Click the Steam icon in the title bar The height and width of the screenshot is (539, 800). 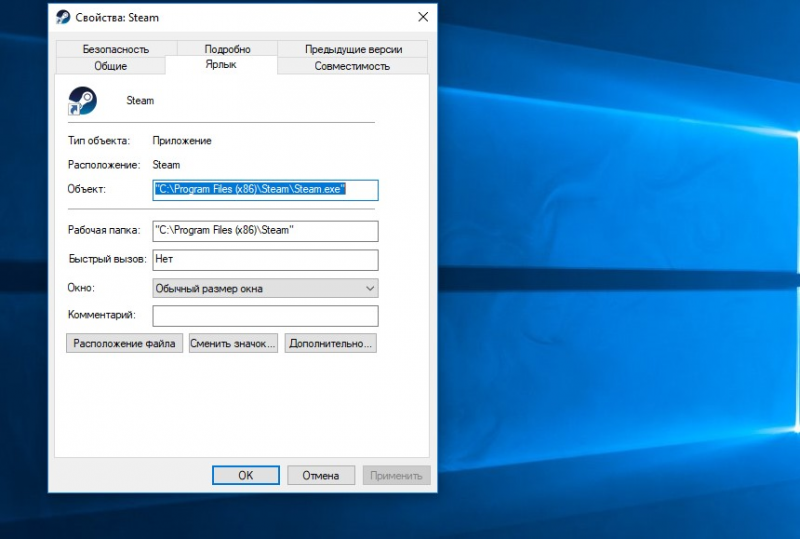[63, 17]
